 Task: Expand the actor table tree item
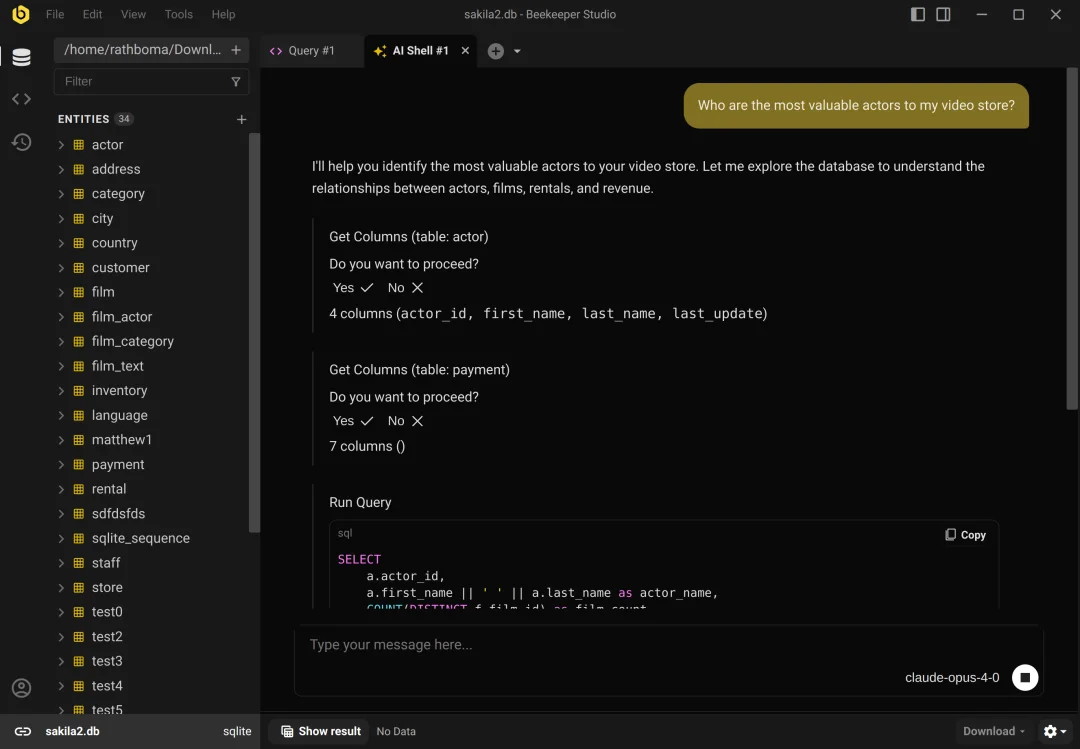point(61,145)
